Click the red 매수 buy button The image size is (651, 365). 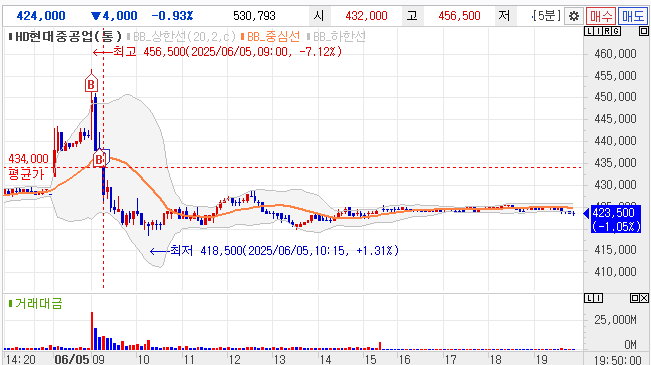601,16
